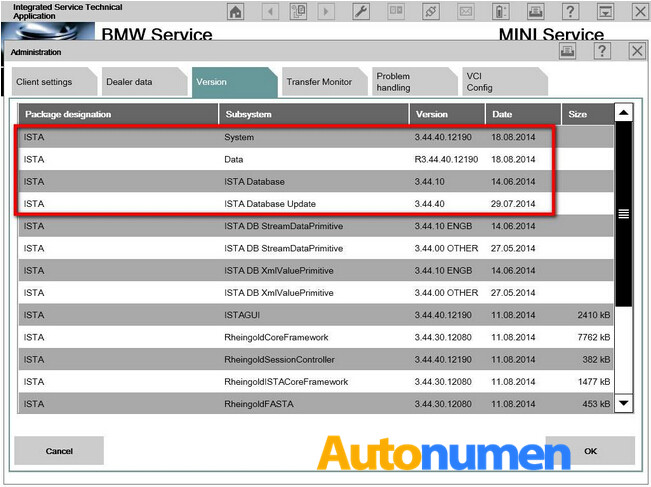Click the Version column header
Image resolution: width=651 pixels, height=487 pixels.
point(448,114)
